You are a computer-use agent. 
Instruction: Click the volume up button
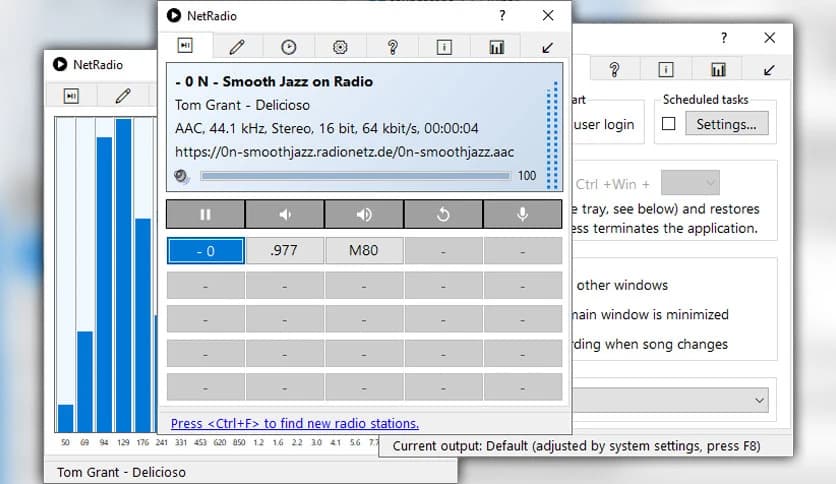[364, 214]
